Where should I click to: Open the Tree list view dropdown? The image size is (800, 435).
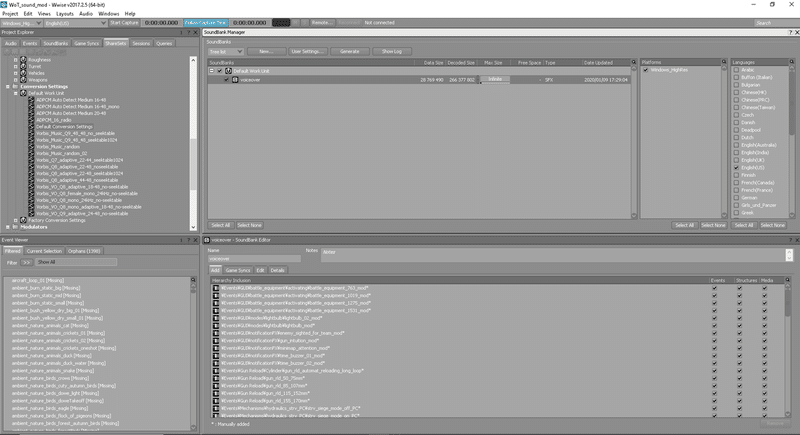click(226, 52)
